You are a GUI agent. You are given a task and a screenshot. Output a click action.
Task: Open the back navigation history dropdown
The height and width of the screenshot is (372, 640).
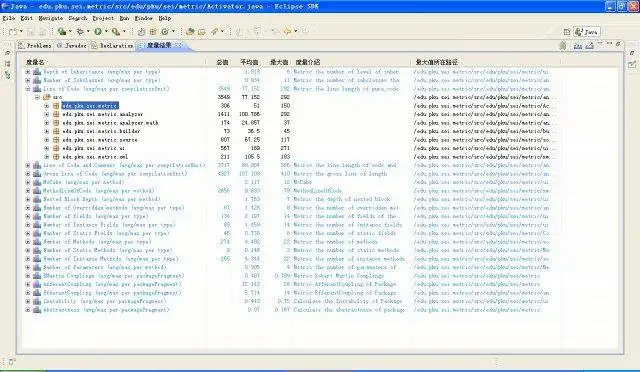tap(295, 31)
